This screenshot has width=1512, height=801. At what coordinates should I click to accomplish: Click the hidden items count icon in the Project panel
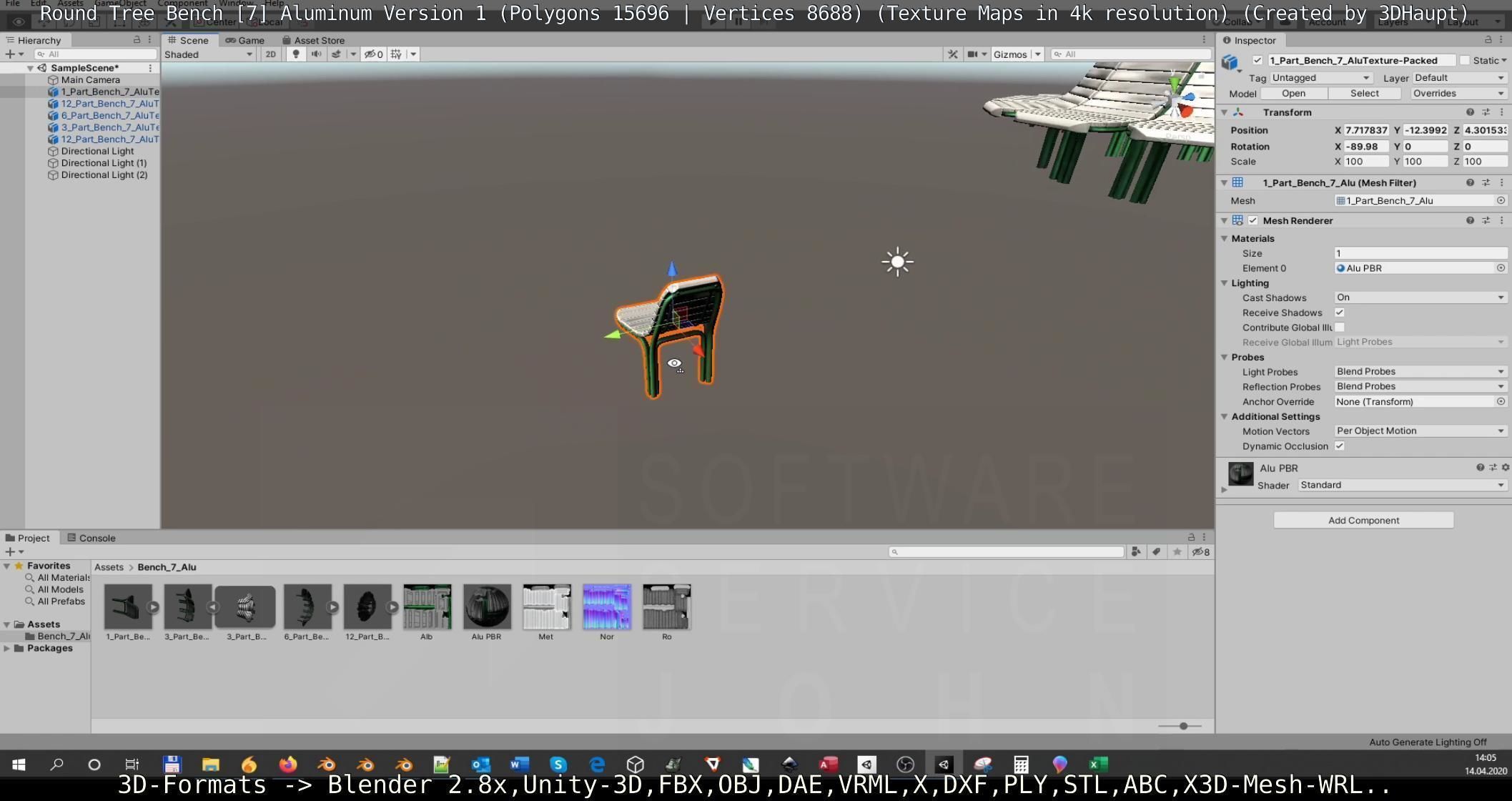(1200, 552)
